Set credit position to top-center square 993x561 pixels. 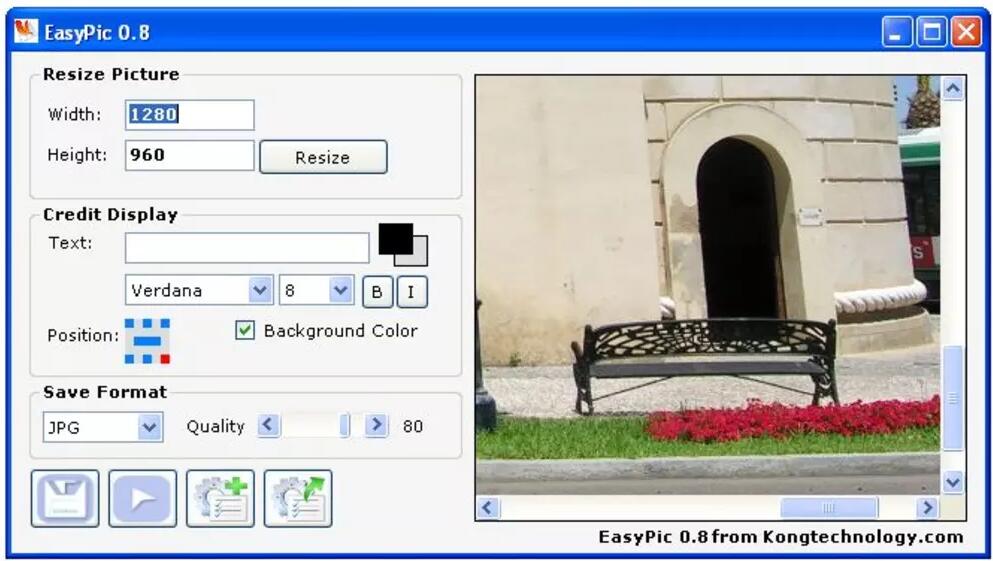click(148, 324)
